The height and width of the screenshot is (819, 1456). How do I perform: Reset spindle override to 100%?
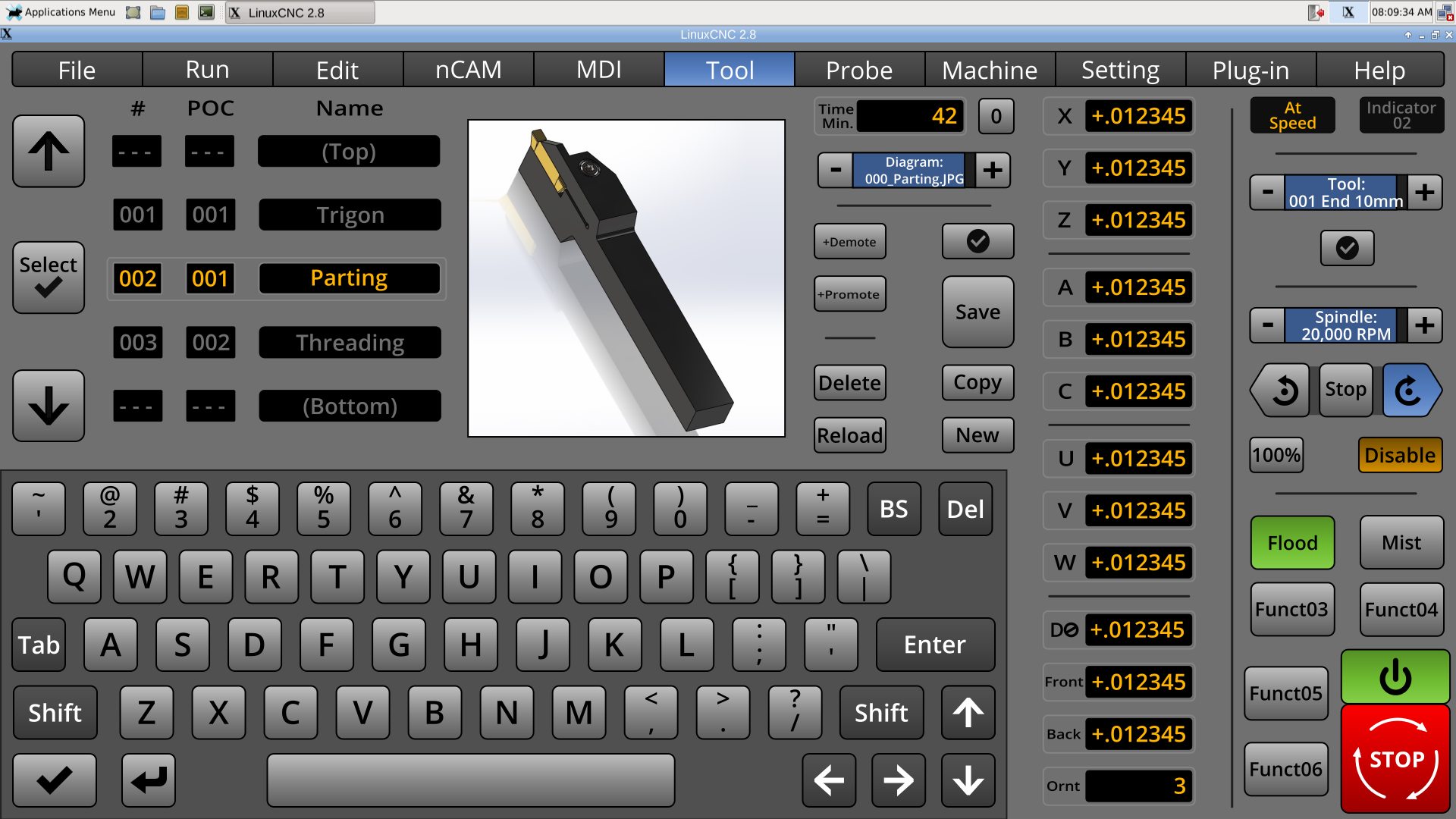click(1276, 455)
